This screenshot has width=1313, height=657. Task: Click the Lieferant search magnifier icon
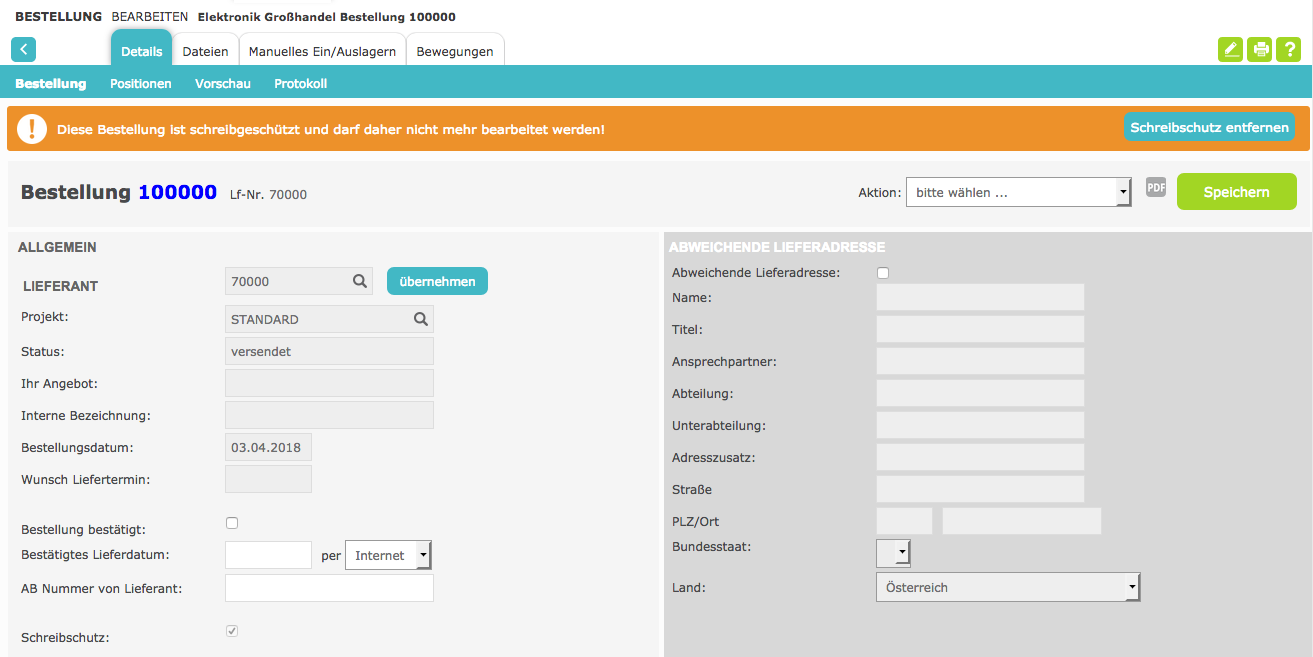pyautogui.click(x=360, y=282)
